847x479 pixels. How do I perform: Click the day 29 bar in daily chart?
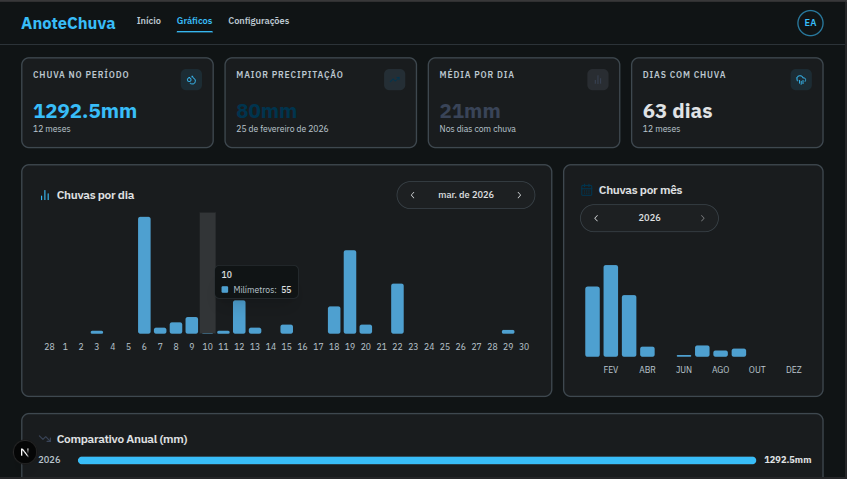[508, 332]
